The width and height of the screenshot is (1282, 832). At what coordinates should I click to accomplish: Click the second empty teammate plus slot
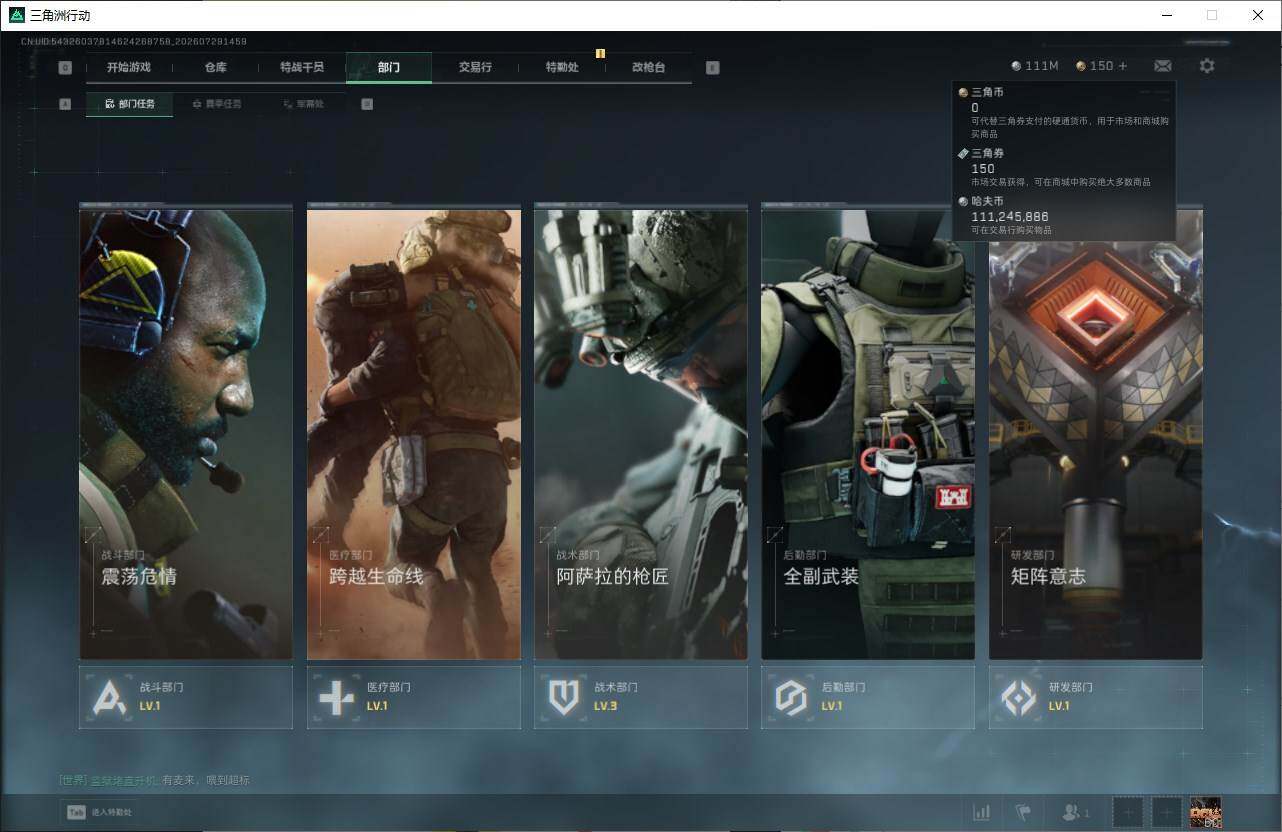1167,812
